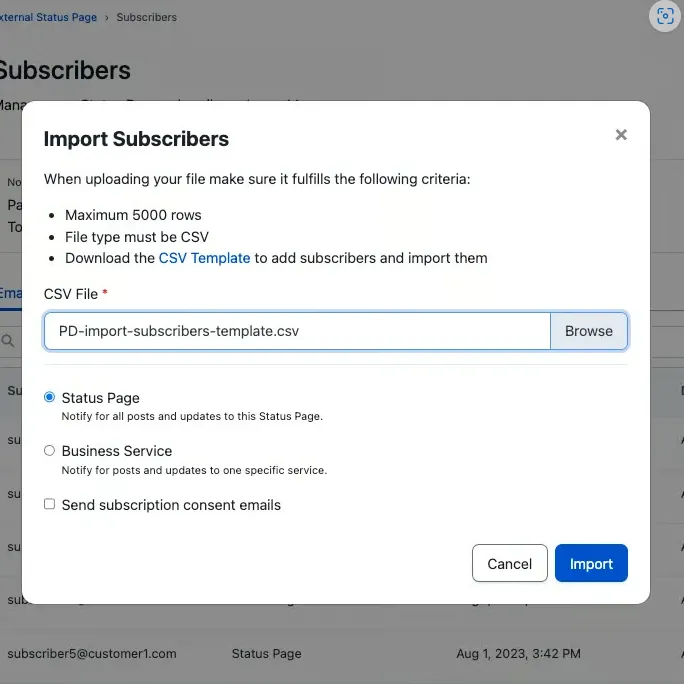Switch to the Email tab

[x=10, y=293]
